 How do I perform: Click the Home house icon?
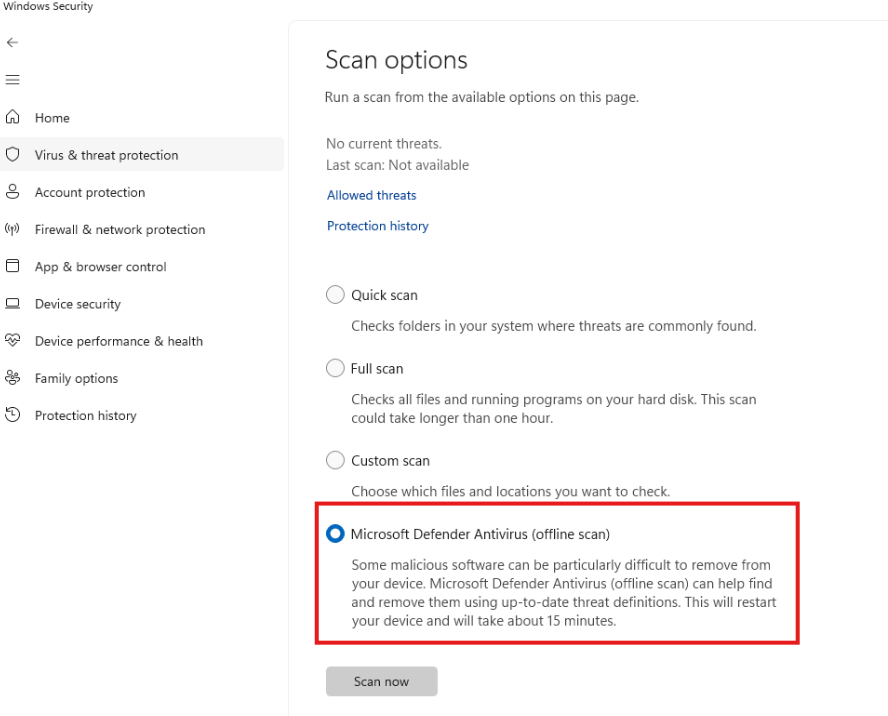12,117
